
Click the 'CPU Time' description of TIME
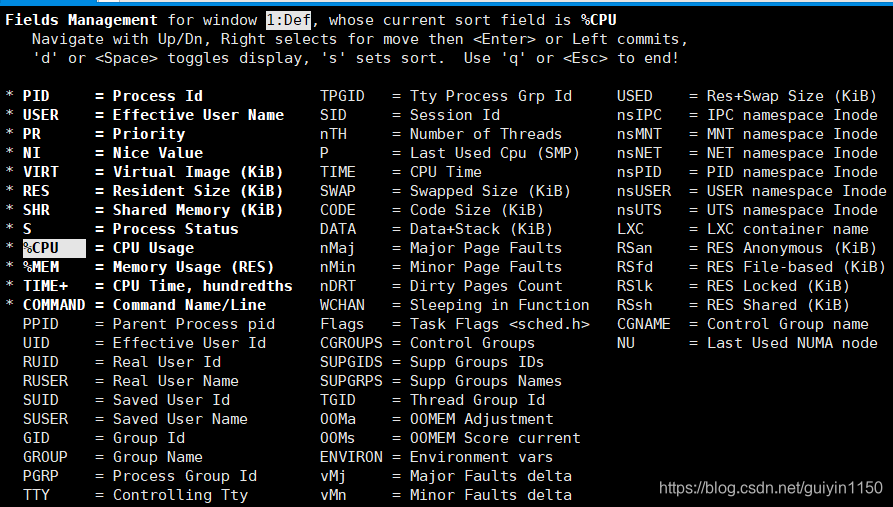(x=446, y=172)
